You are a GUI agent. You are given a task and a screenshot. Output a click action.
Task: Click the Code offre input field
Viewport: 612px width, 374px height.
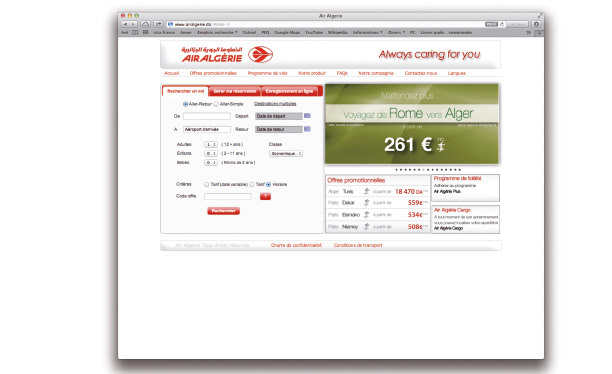pyautogui.click(x=228, y=196)
